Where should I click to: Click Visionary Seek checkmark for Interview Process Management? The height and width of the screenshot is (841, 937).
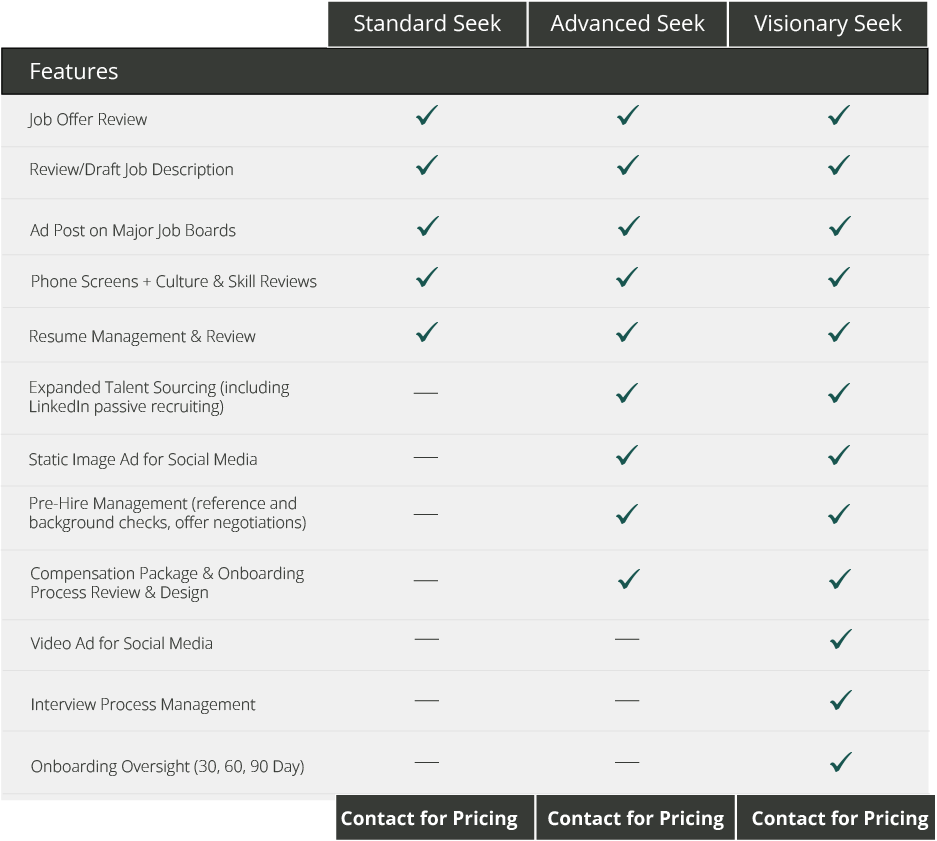[841, 700]
